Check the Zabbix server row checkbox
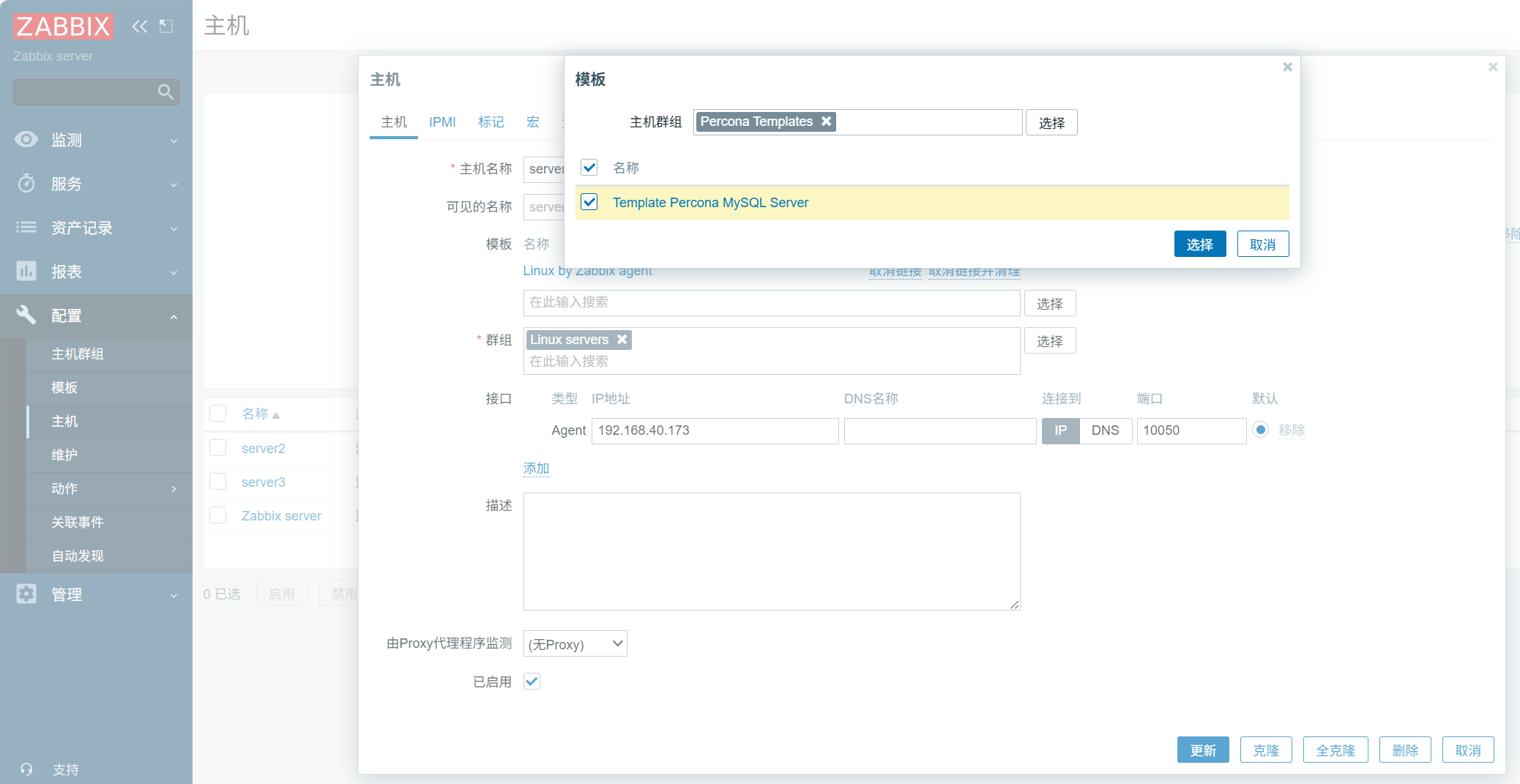1520x784 pixels. click(x=218, y=515)
